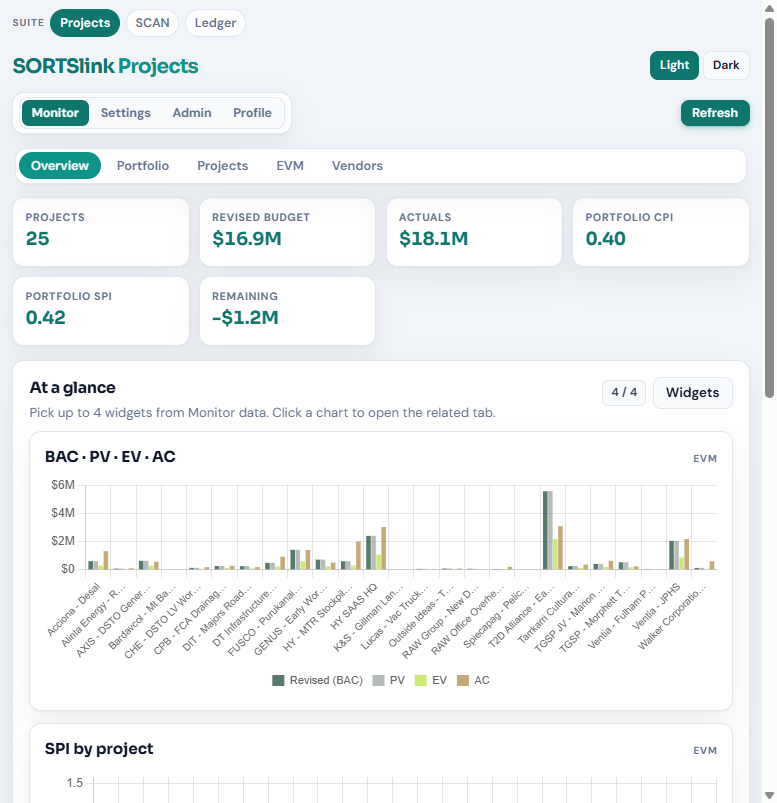Click the Portfolio SPI 0.42 card
The height and width of the screenshot is (803, 777).
click(x=101, y=311)
